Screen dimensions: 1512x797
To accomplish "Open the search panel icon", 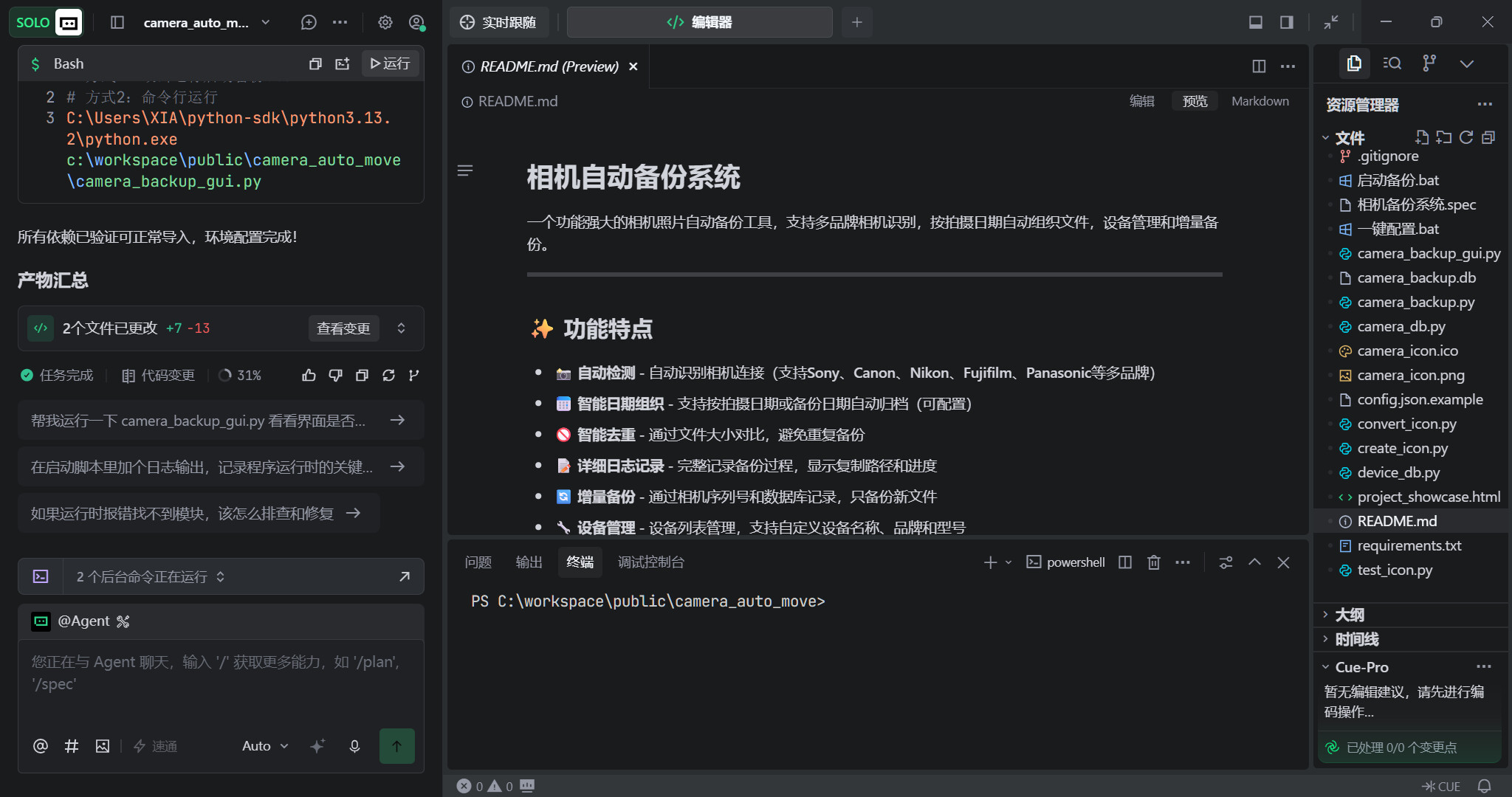I will (x=1392, y=63).
